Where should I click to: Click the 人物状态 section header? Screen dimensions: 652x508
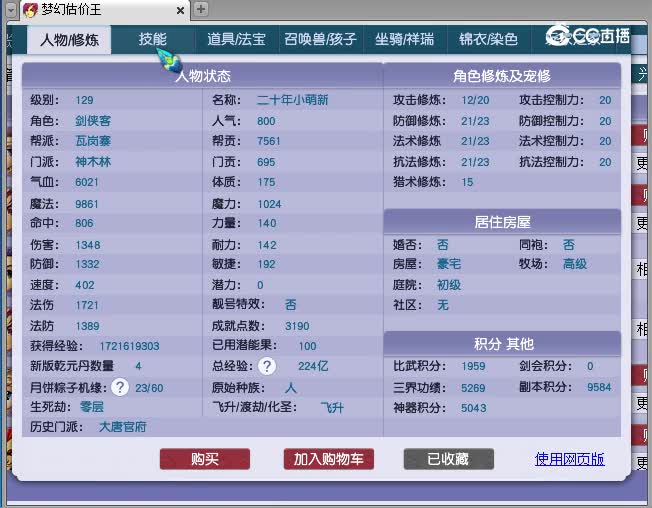coord(203,76)
